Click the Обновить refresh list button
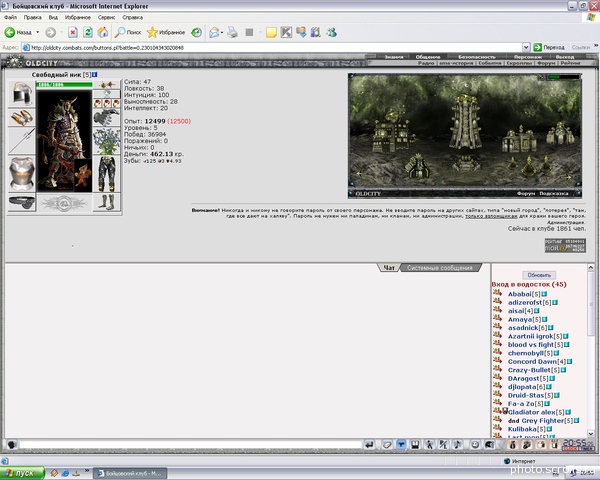600x480 pixels. pos(539,275)
